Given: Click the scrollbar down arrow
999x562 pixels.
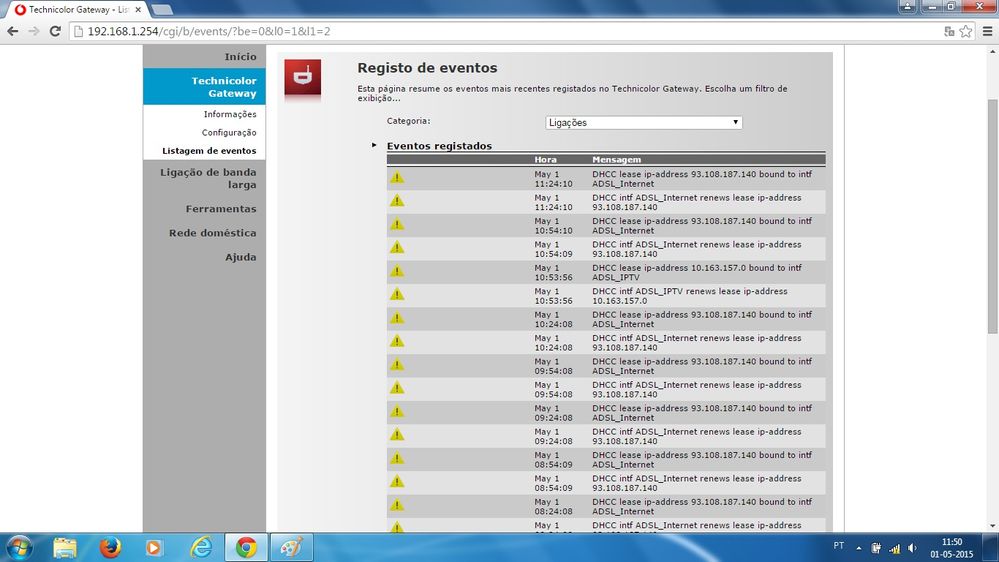Looking at the screenshot, I should [x=993, y=526].
